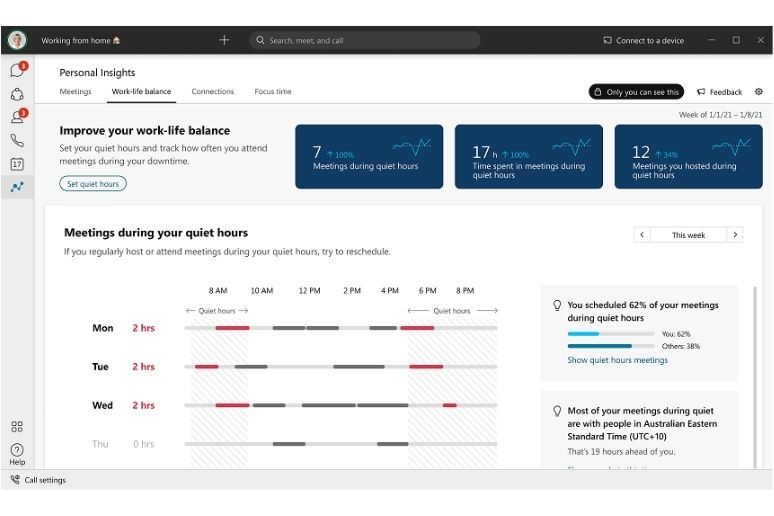Click the Others: 38% progress bar

(x=611, y=346)
